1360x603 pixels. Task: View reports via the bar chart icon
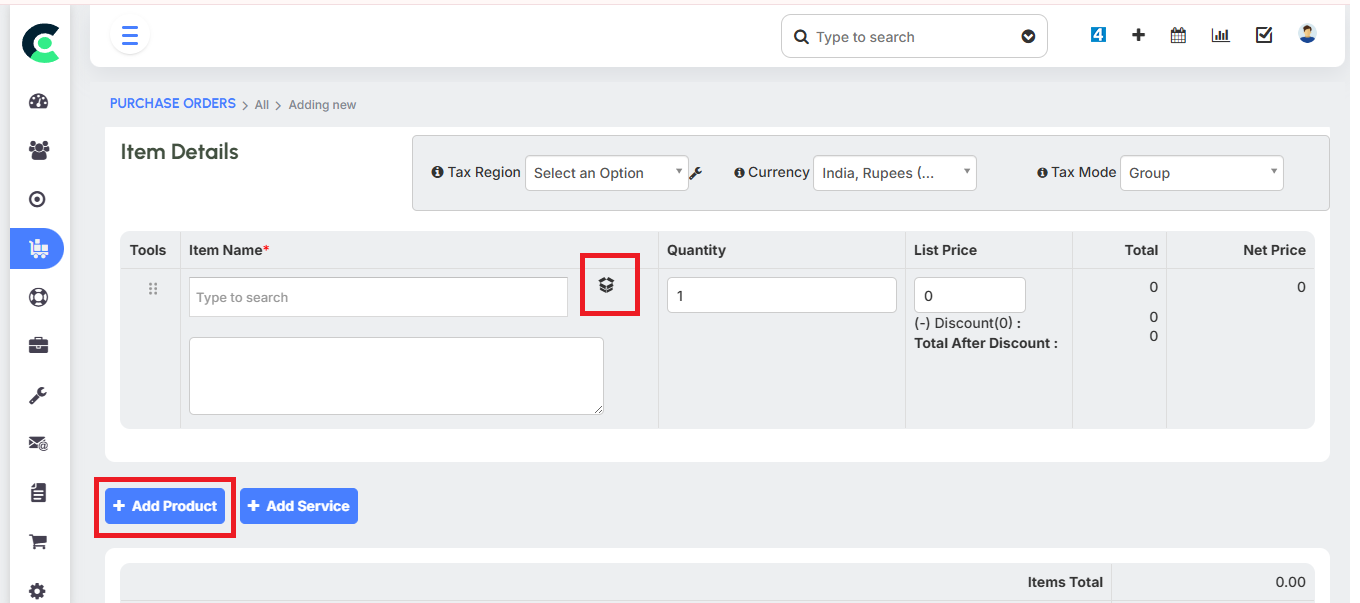[1220, 34]
